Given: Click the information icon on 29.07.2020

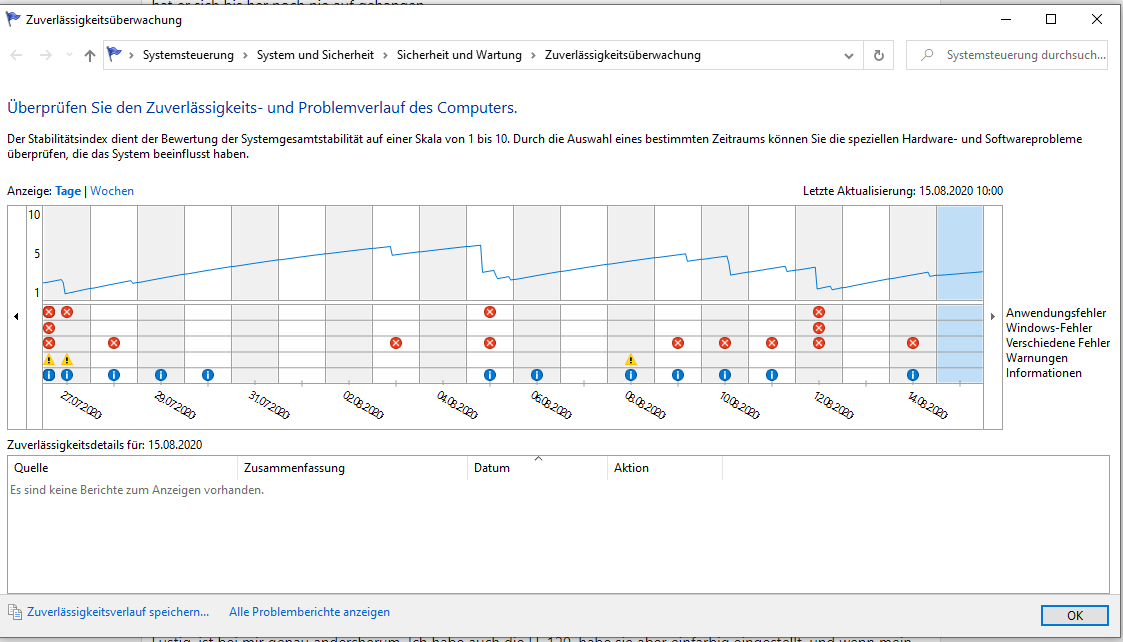Looking at the screenshot, I should pyautogui.click(x=160, y=375).
